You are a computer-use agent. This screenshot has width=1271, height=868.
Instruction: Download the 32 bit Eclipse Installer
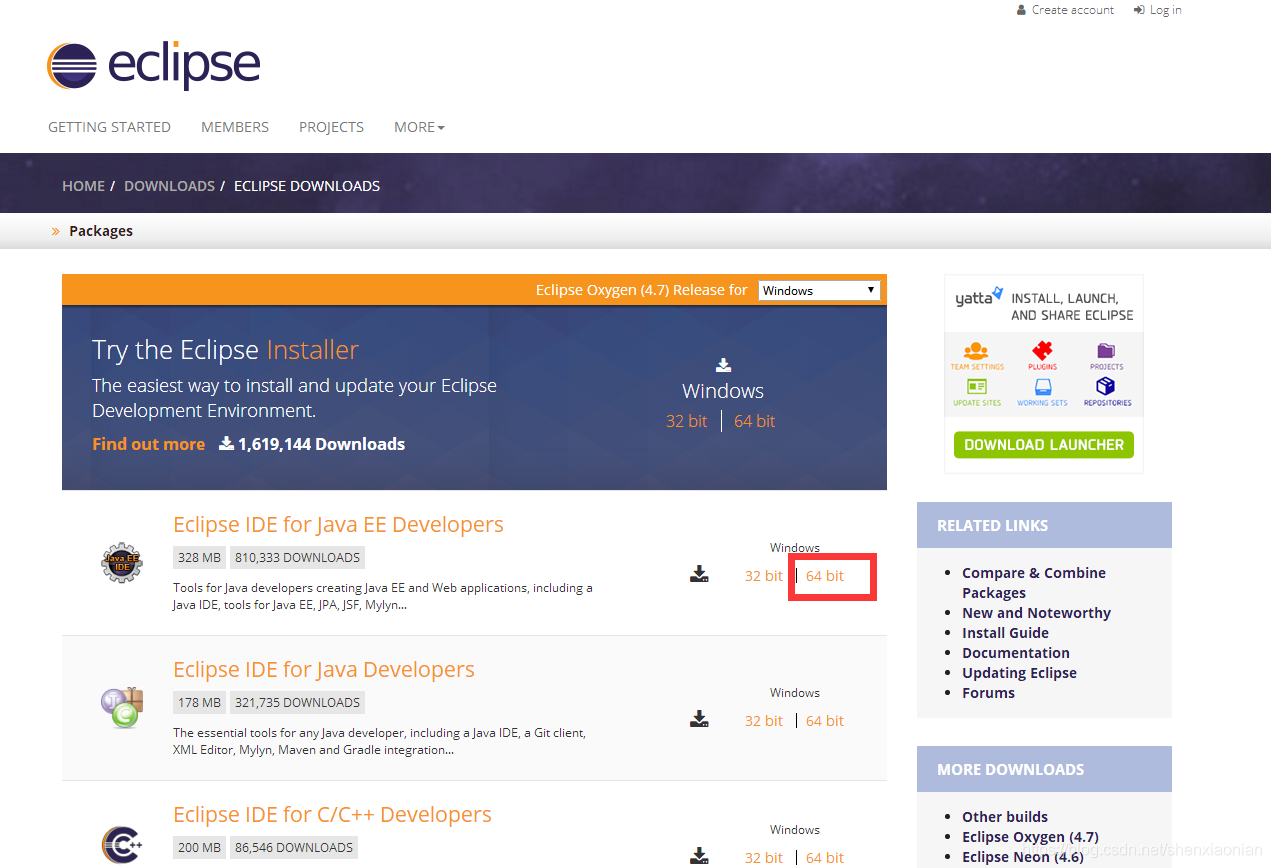coord(687,421)
